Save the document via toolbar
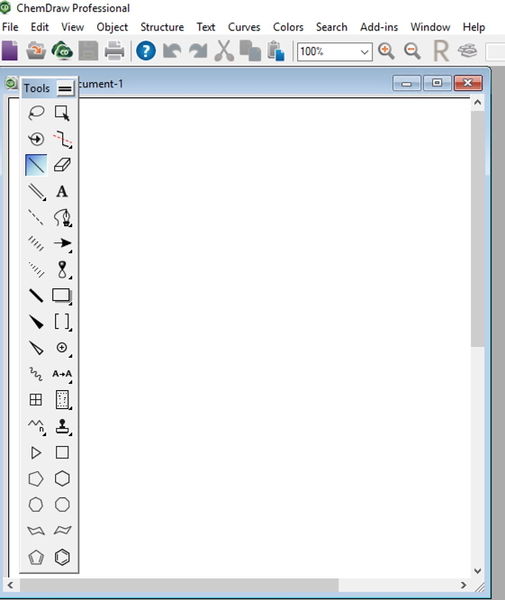 [88, 51]
